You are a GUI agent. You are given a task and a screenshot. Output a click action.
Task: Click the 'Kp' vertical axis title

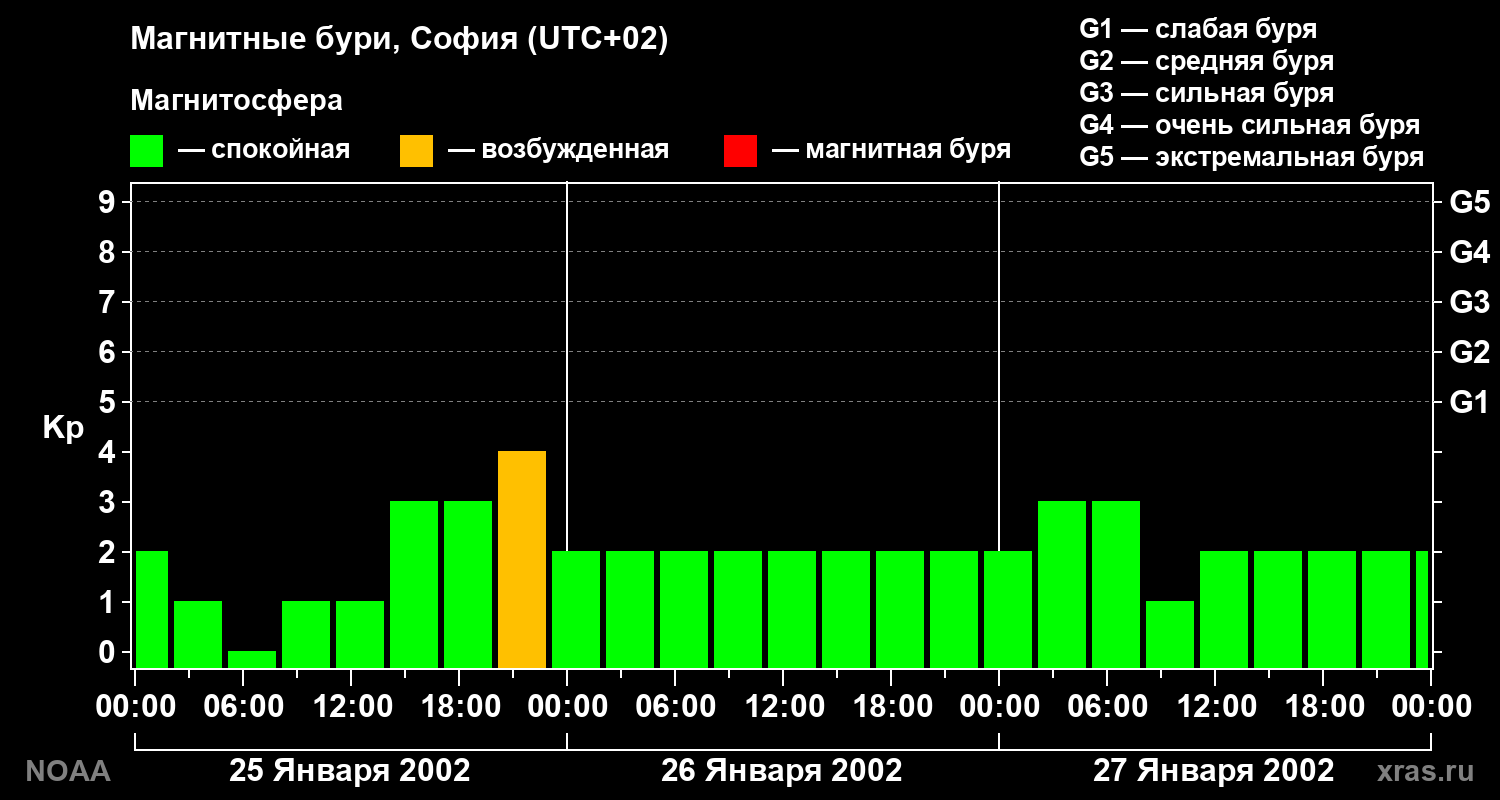63,428
